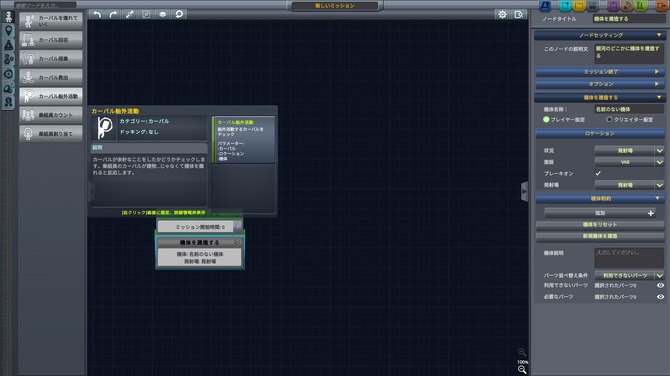Click the cyan icon in top-right toolbar

coord(565,6)
